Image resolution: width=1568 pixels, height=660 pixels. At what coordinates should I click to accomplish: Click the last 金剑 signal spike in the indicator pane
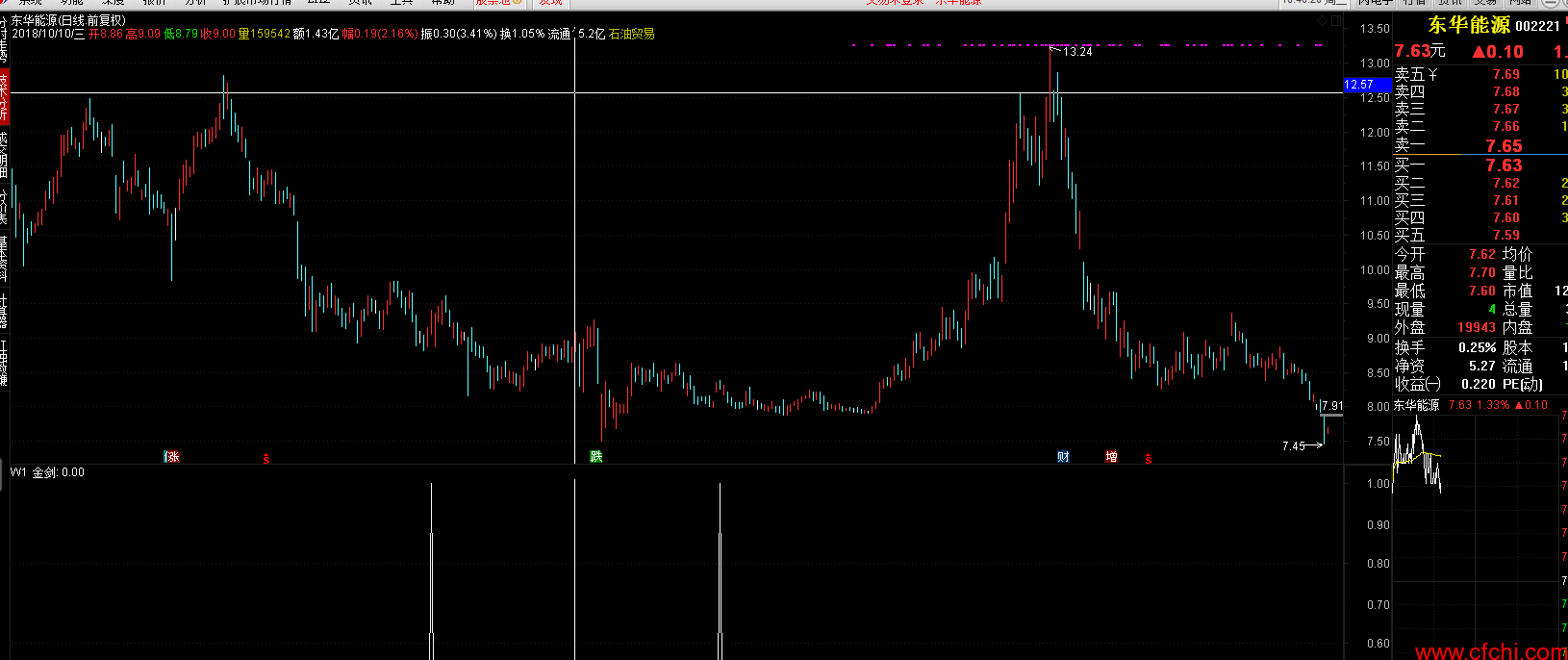pyautogui.click(x=720, y=571)
